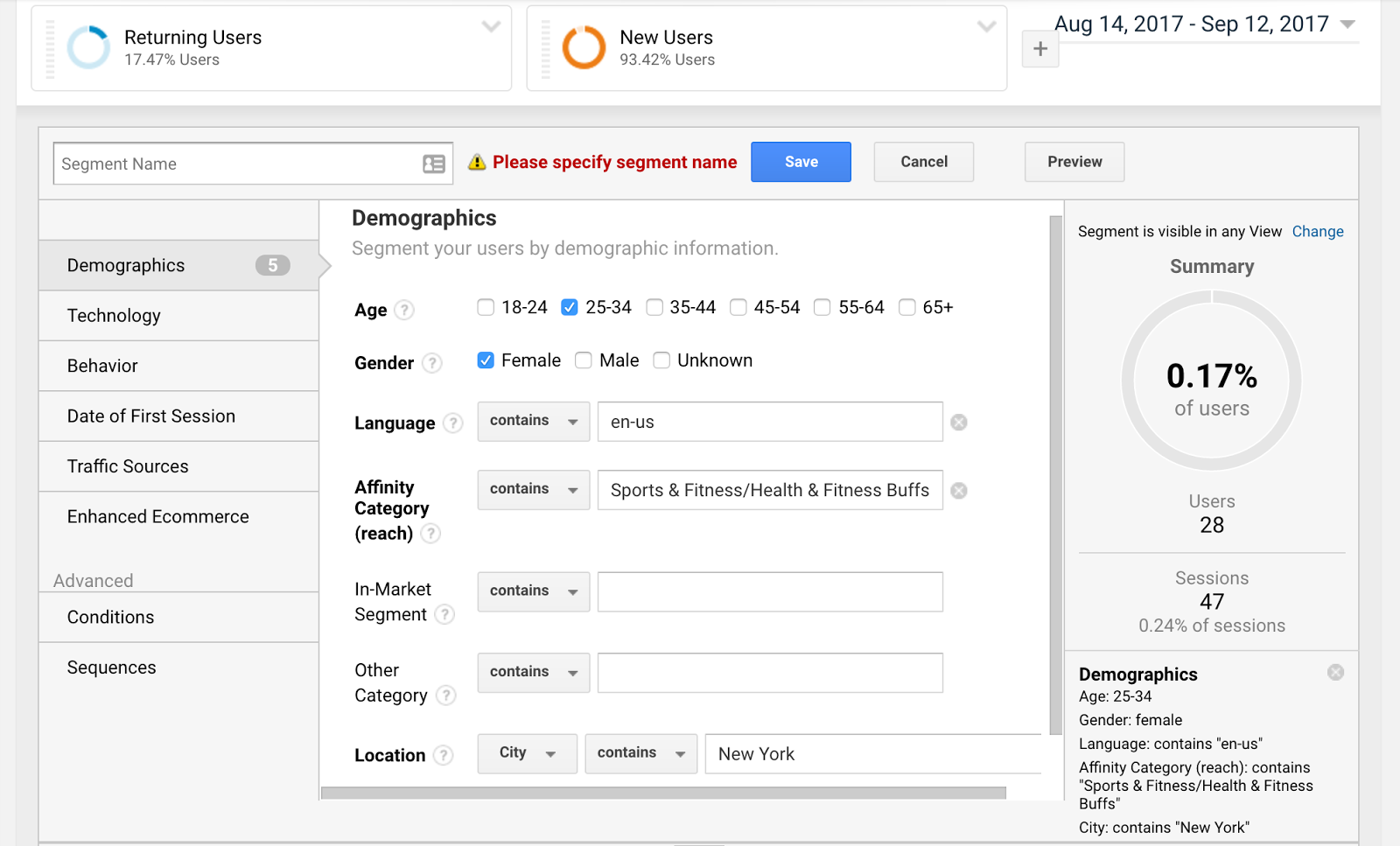Viewport: 1400px width, 846px height.
Task: Click the horizontal scrollbar below Location
Action: [x=663, y=794]
